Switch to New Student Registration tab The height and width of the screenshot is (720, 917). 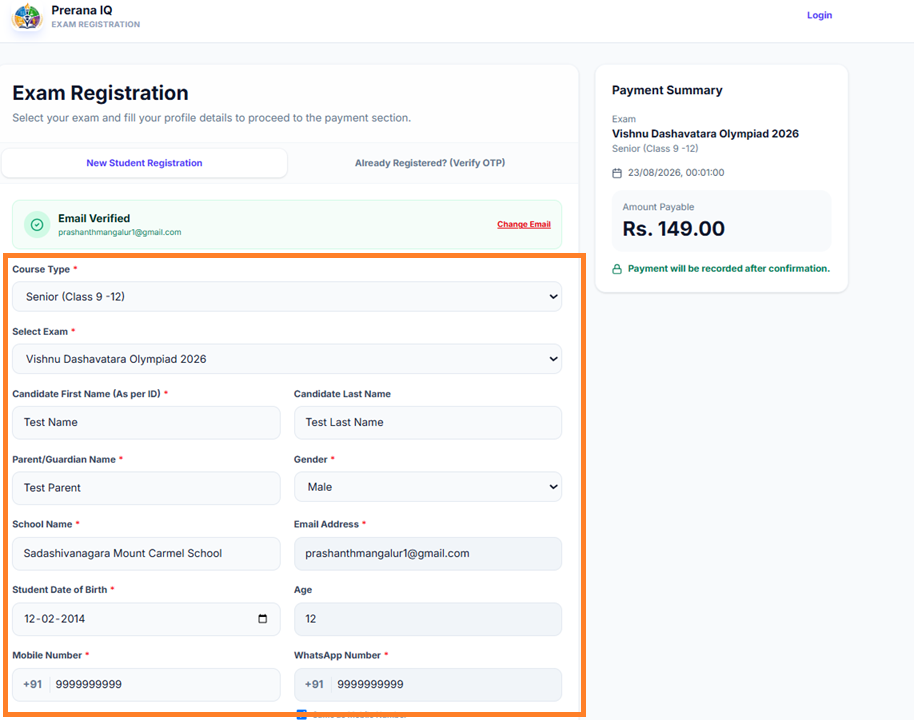pyautogui.click(x=144, y=163)
